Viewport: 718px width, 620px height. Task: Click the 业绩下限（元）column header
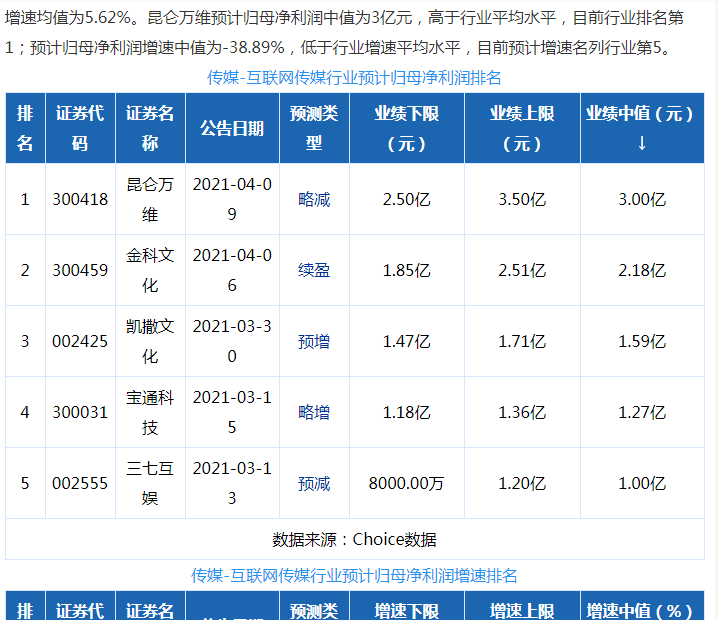coord(407,128)
